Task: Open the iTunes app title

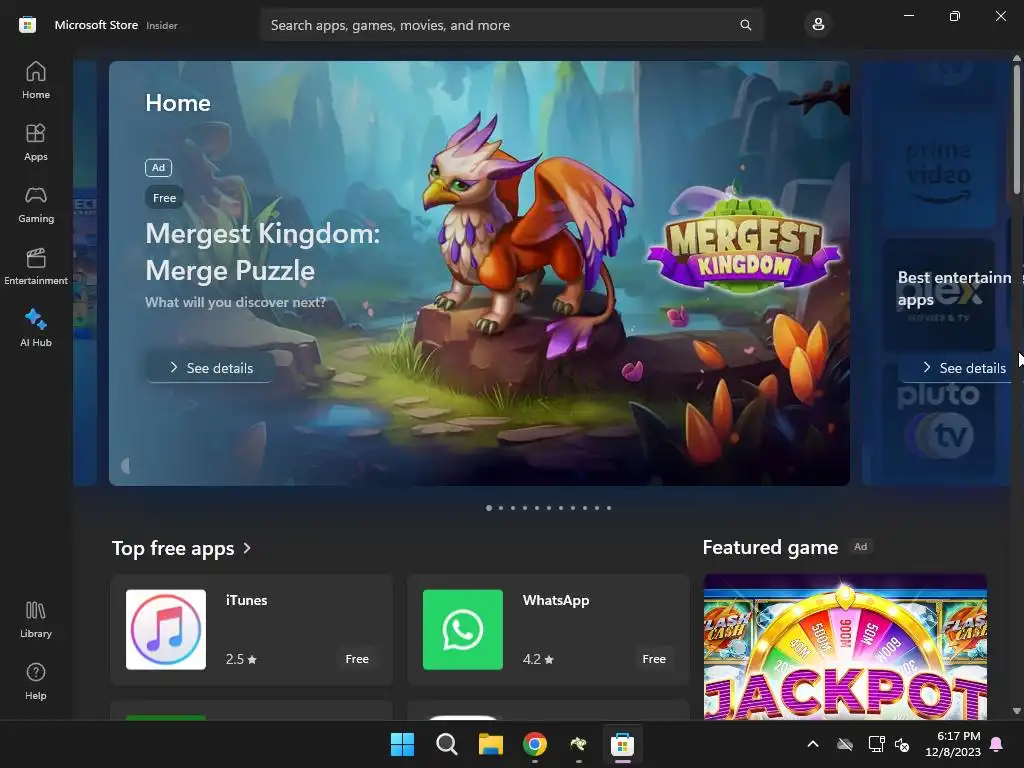Action: 246,600
